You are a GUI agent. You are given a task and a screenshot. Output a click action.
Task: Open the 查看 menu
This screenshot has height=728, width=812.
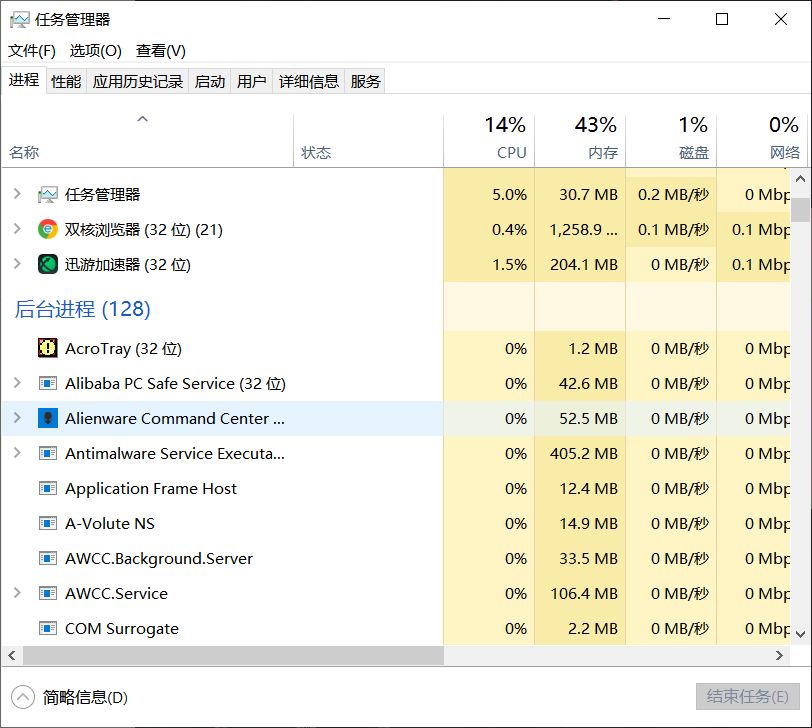click(160, 50)
